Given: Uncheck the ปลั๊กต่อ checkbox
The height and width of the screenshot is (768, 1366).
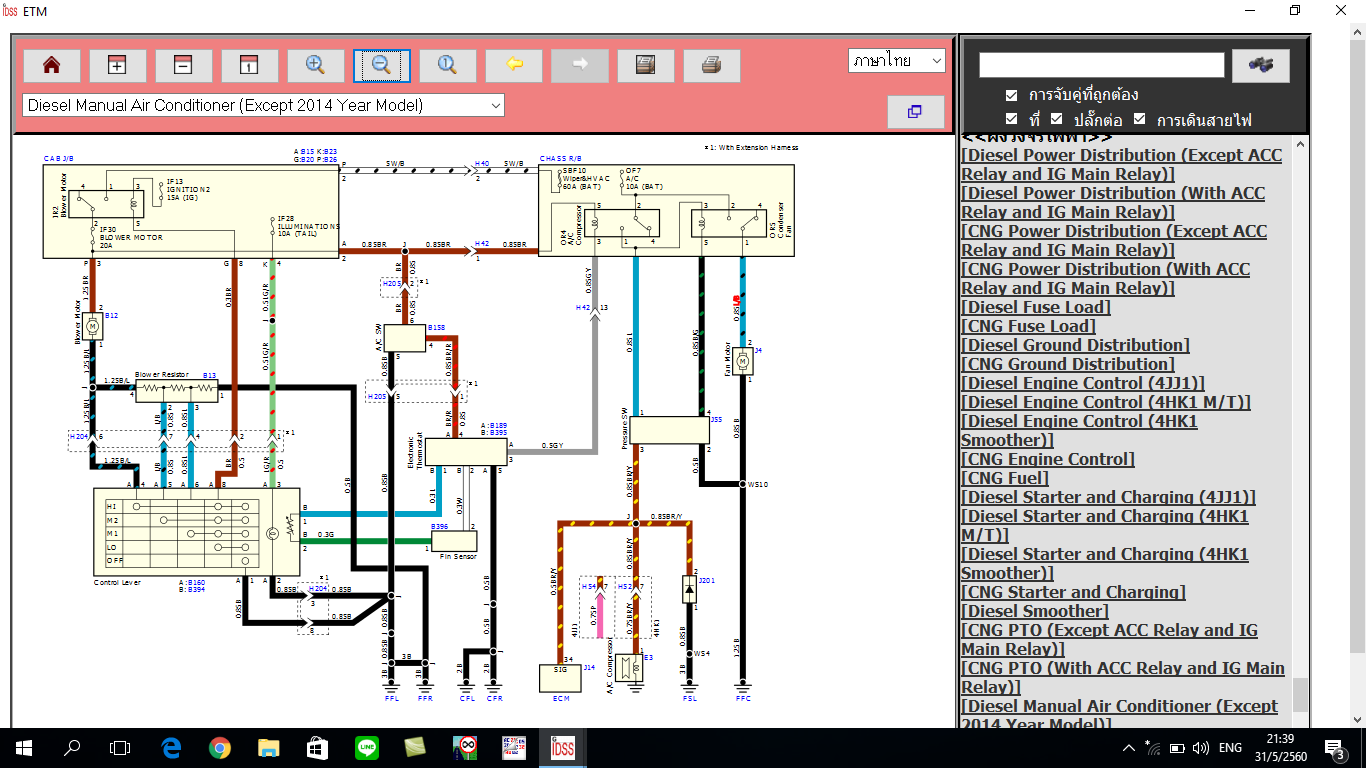Looking at the screenshot, I should [x=1055, y=120].
